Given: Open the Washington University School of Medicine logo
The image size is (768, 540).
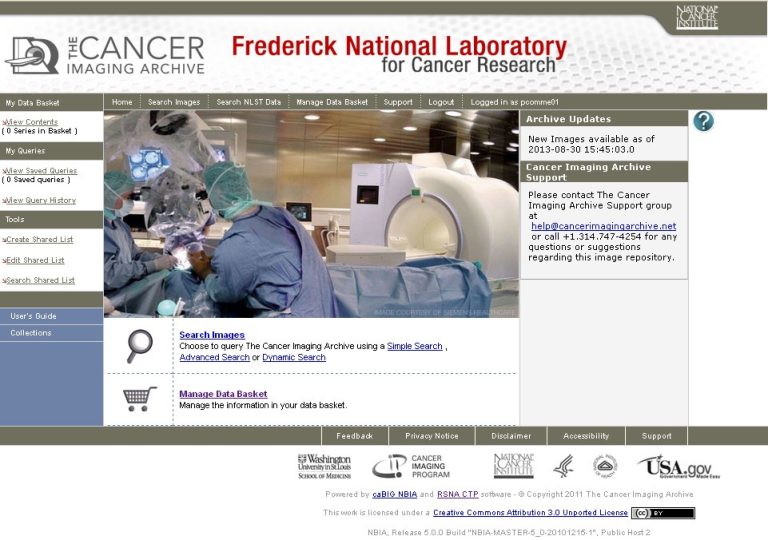Looking at the screenshot, I should point(325,466).
